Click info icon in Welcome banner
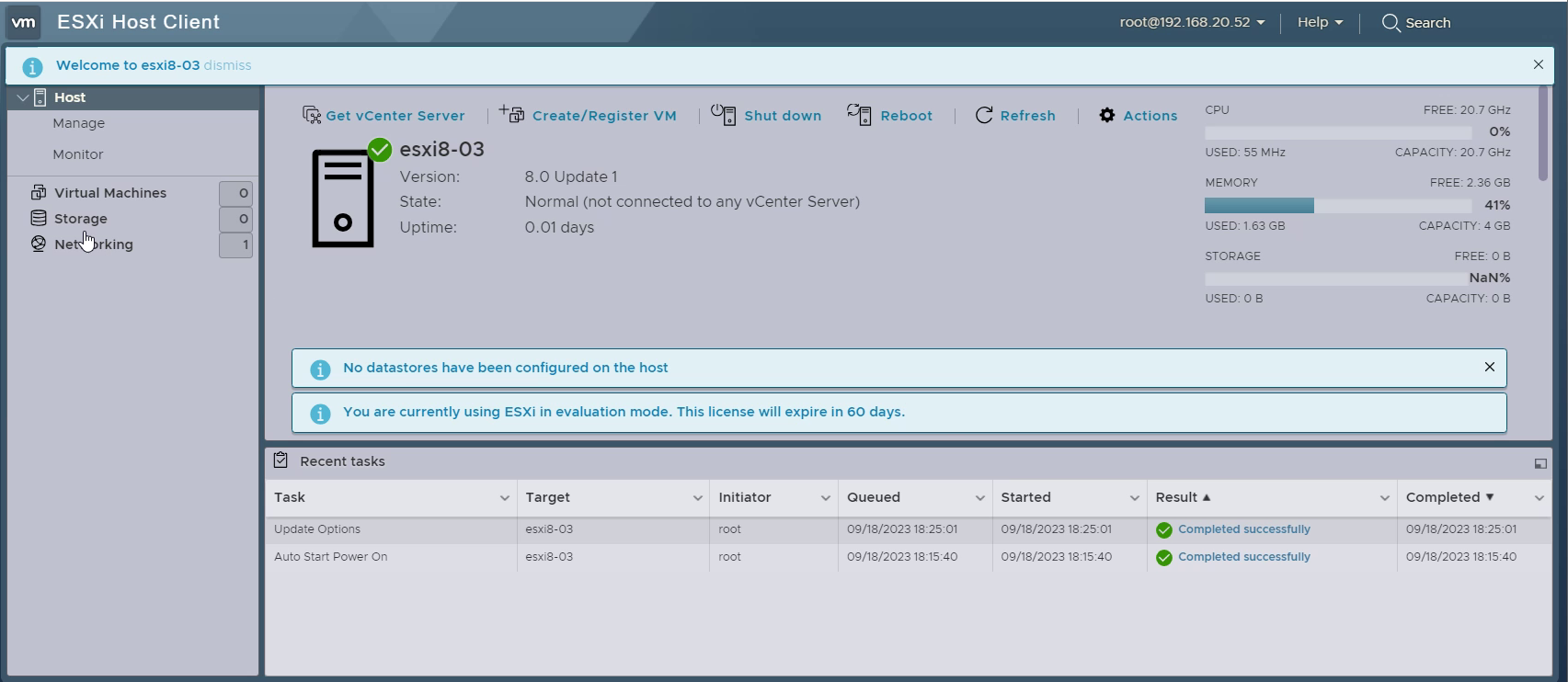The height and width of the screenshot is (682, 1568). pos(32,67)
